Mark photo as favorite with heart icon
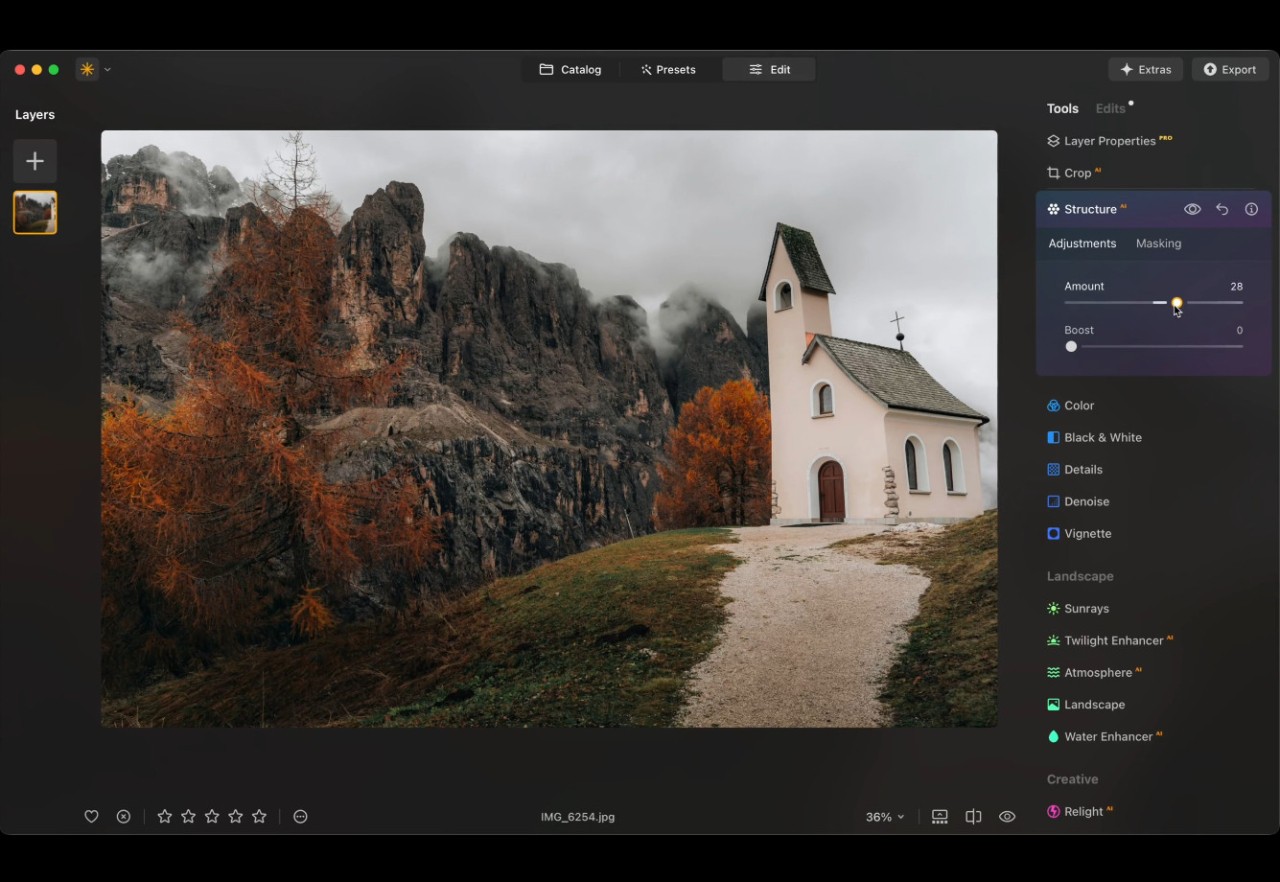The height and width of the screenshot is (882, 1280). [91, 816]
